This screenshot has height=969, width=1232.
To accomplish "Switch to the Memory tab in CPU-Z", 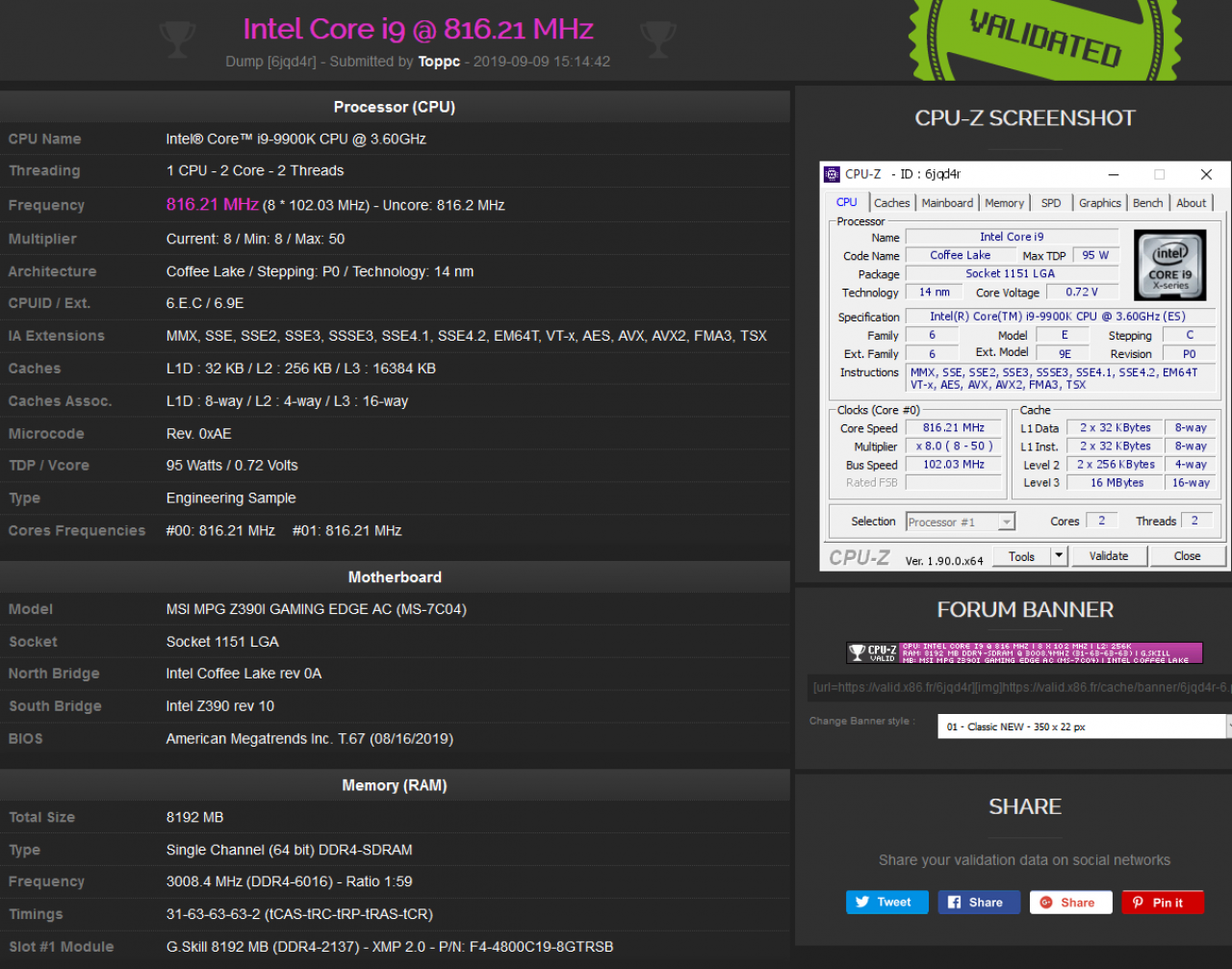I will pos(1004,203).
